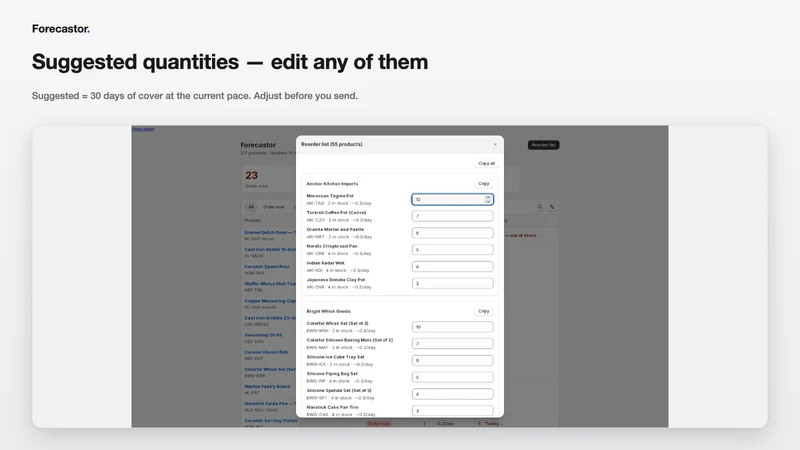Select the Order now filter tab
The width and height of the screenshot is (800, 450).
(x=273, y=207)
